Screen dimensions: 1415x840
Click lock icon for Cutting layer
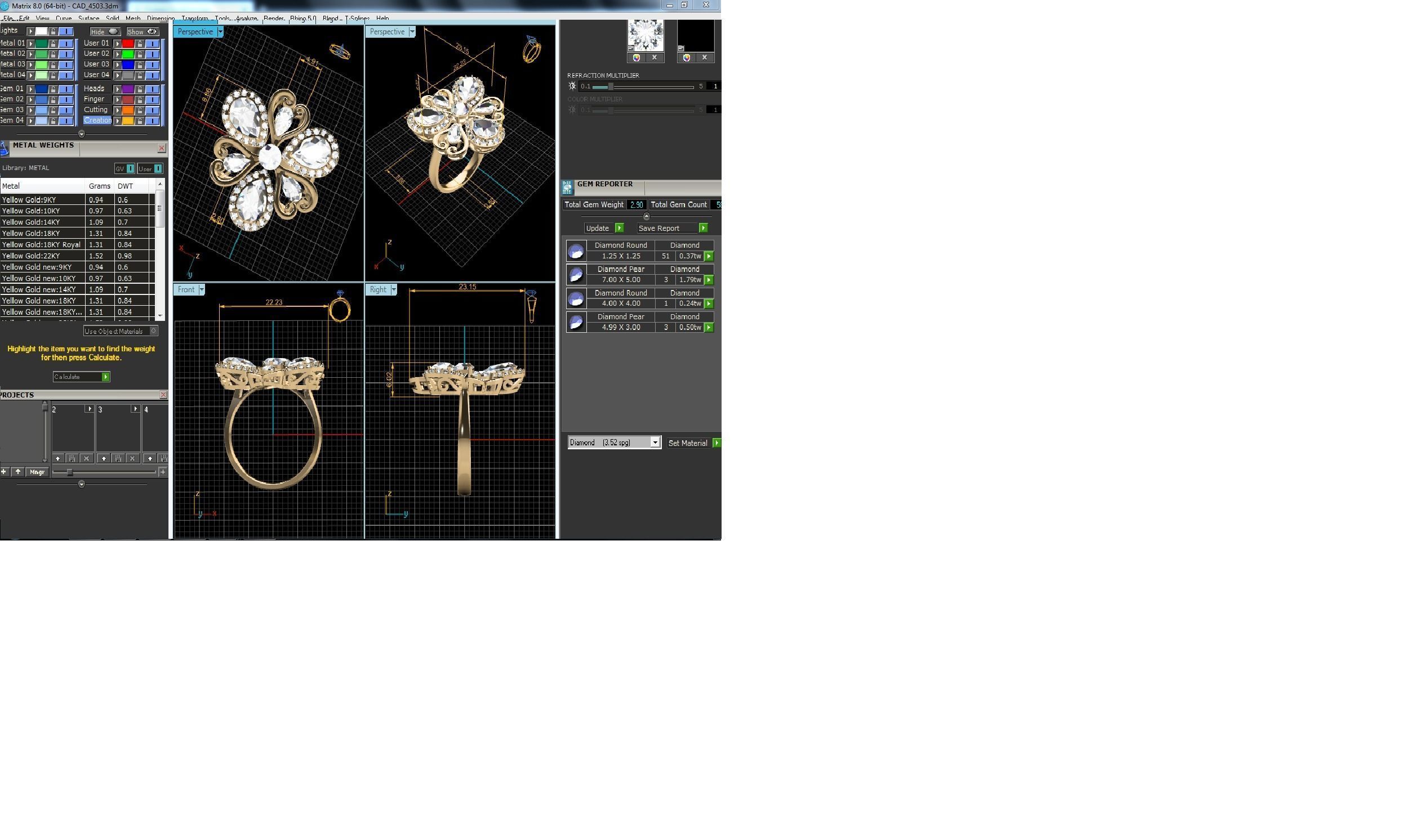pyautogui.click(x=139, y=110)
